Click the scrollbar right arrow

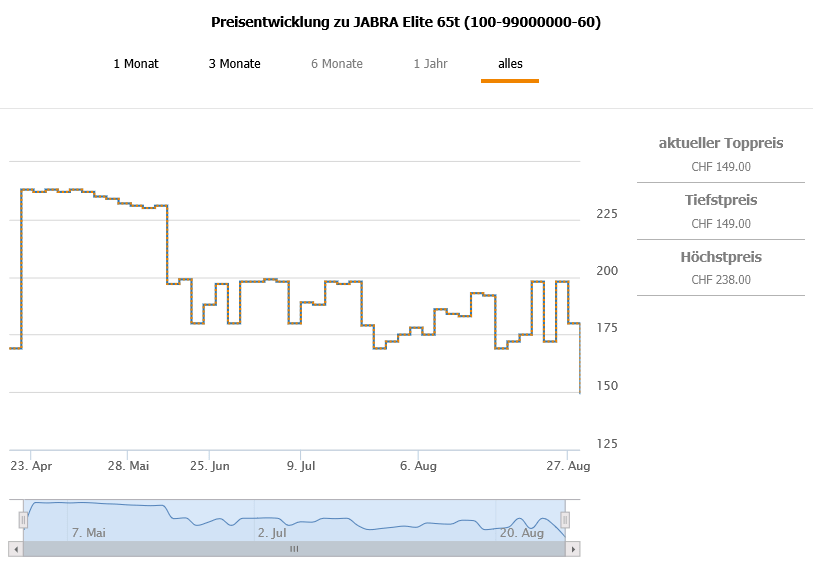[574, 549]
